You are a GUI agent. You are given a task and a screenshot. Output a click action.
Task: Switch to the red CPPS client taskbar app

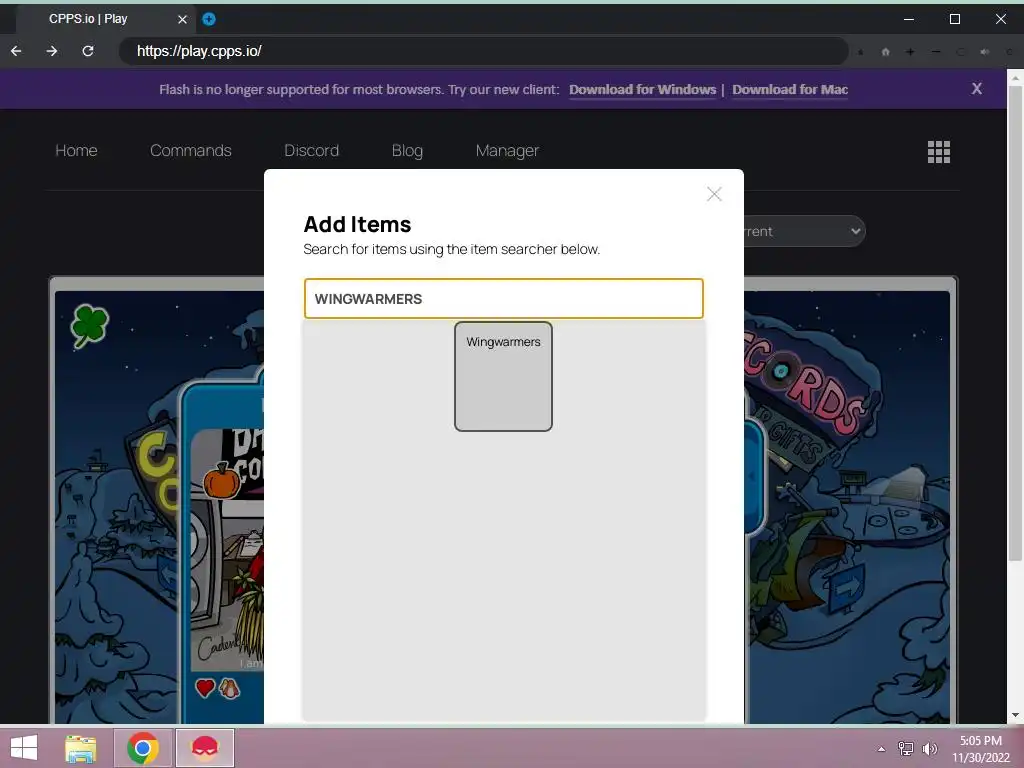pyautogui.click(x=204, y=748)
